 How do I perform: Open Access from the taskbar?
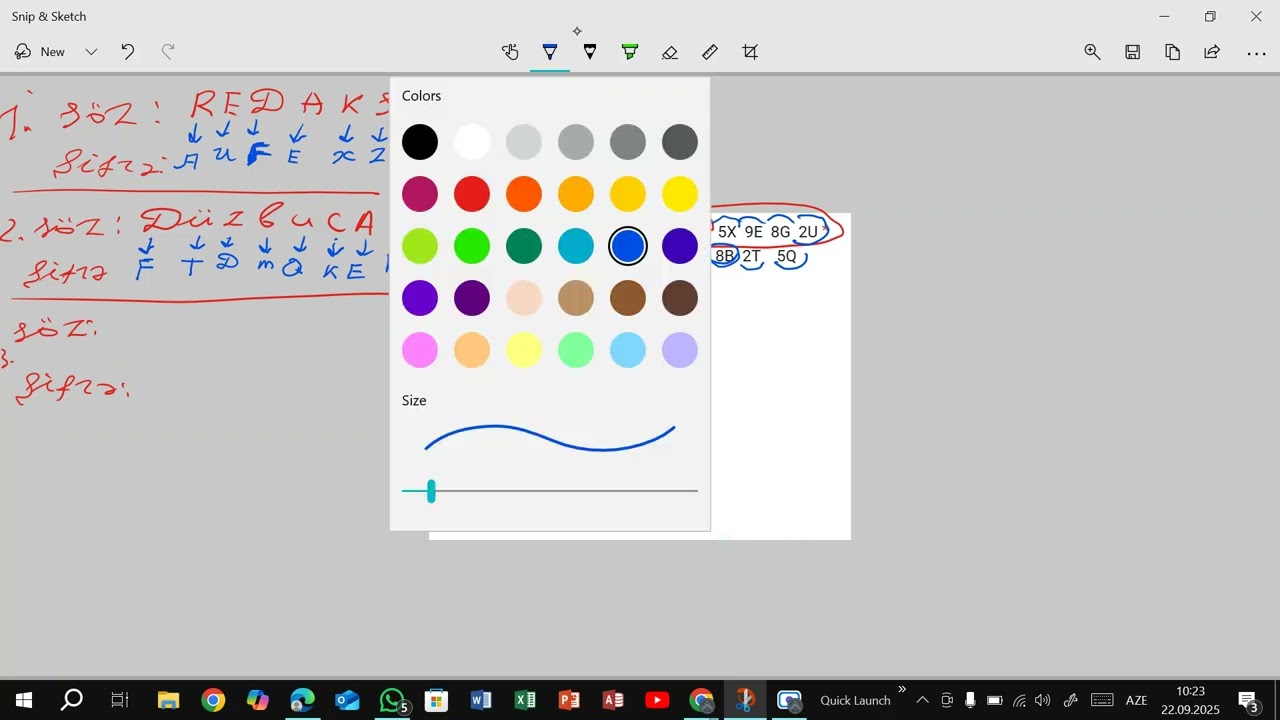(x=613, y=700)
